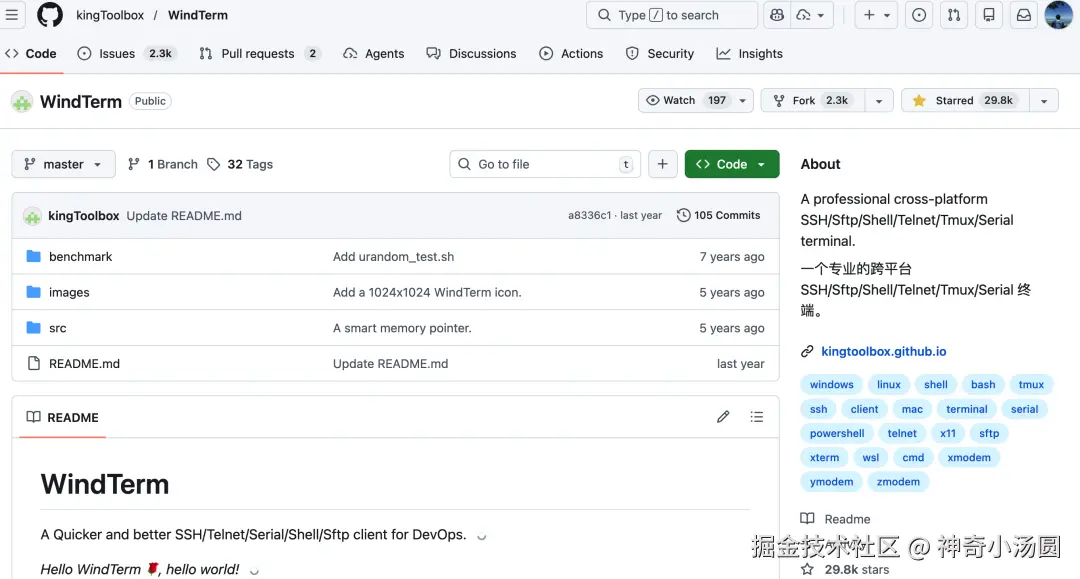Screen dimensions: 1080x579
Task: Expand the star lists dropdown arrow
Action: [1044, 101]
